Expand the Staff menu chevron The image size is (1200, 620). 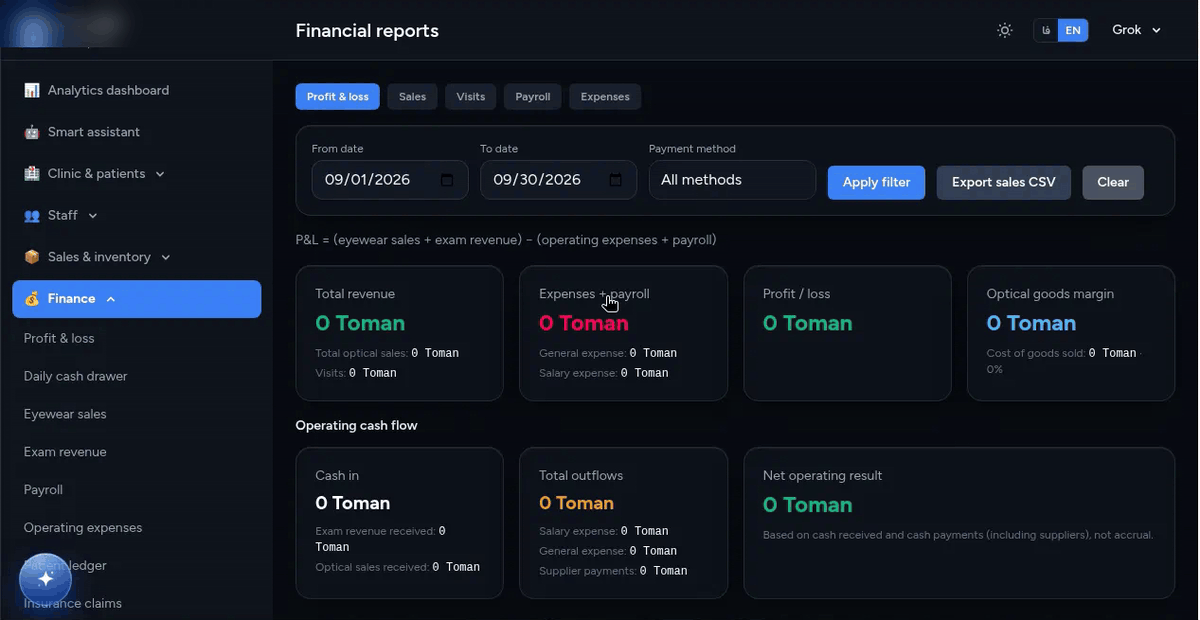(93, 216)
